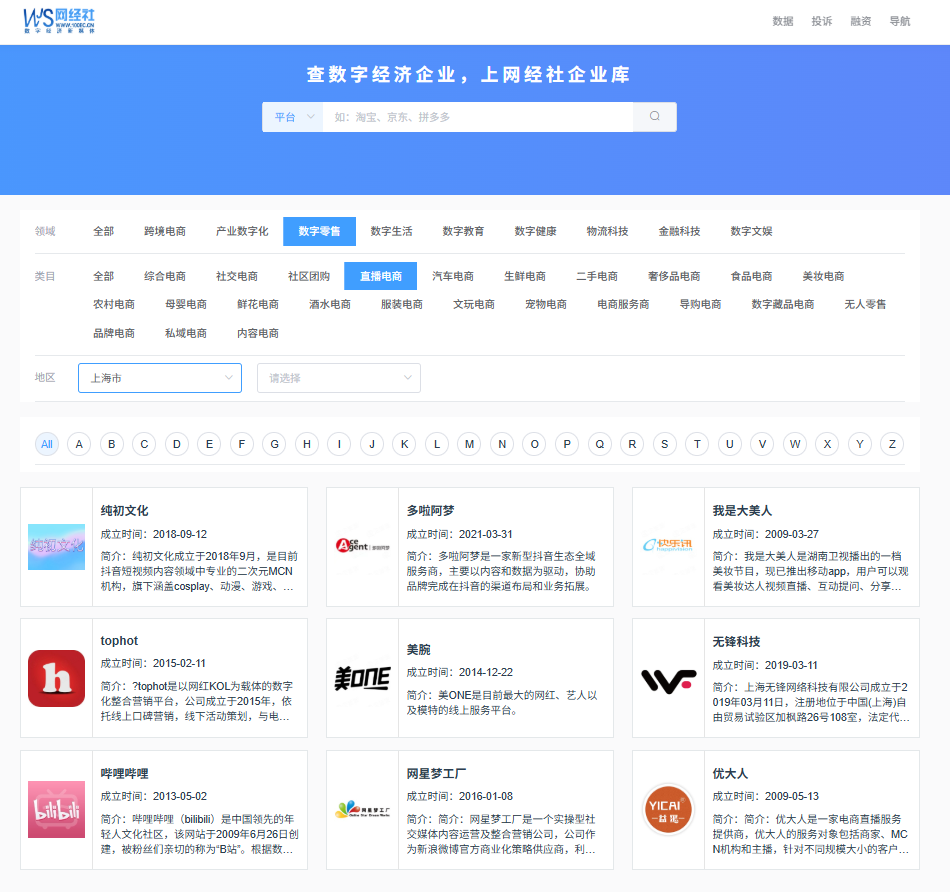Filter companies by letter B

coord(112,444)
